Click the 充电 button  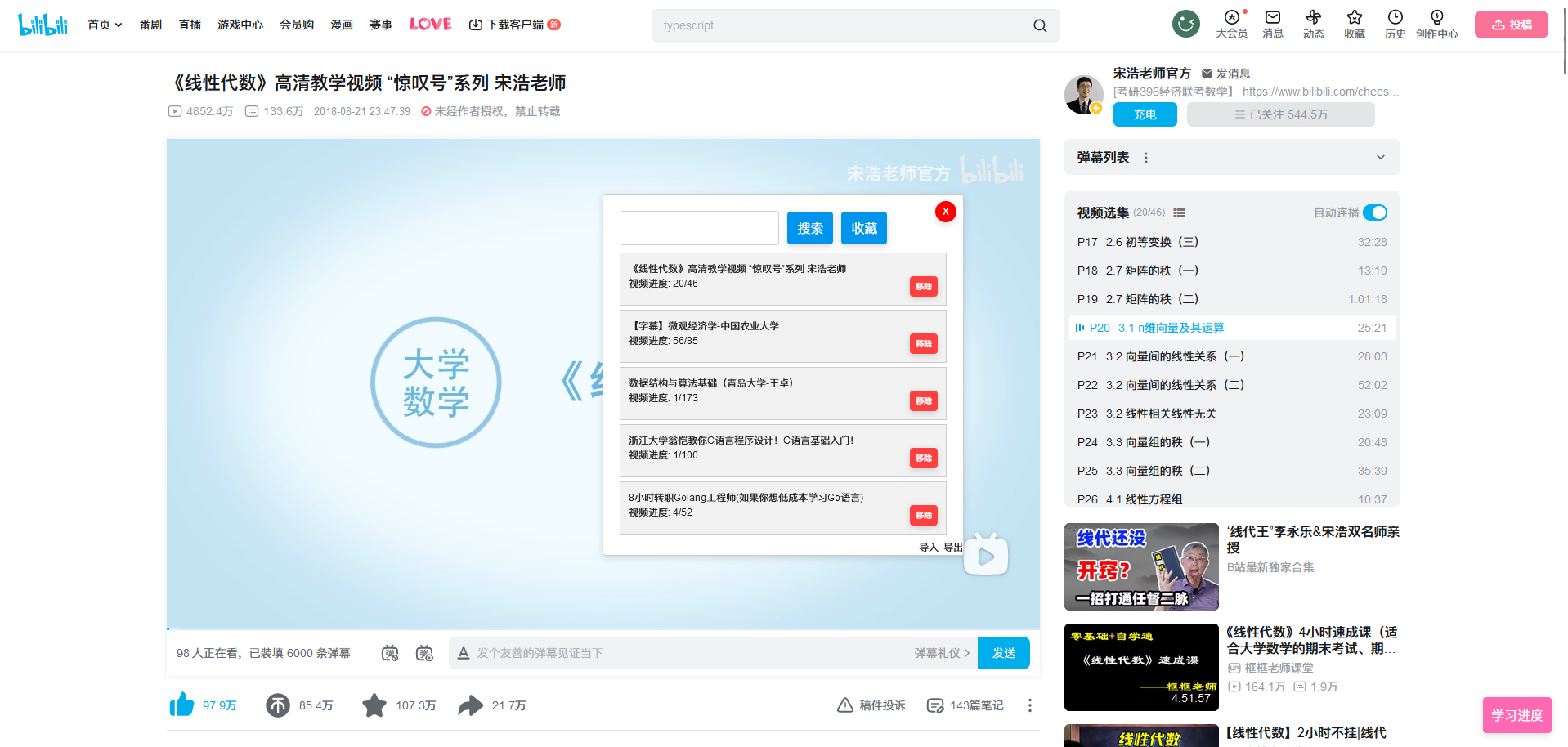(1145, 114)
